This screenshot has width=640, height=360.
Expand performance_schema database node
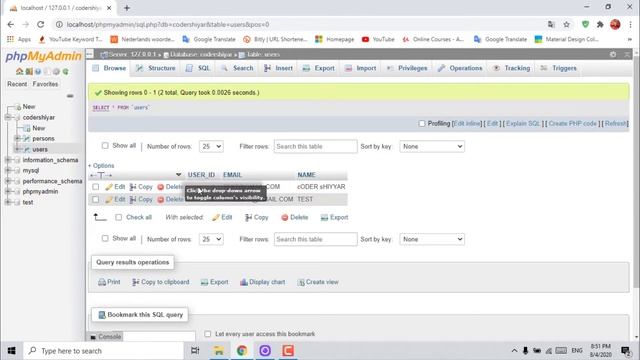coord(8,181)
